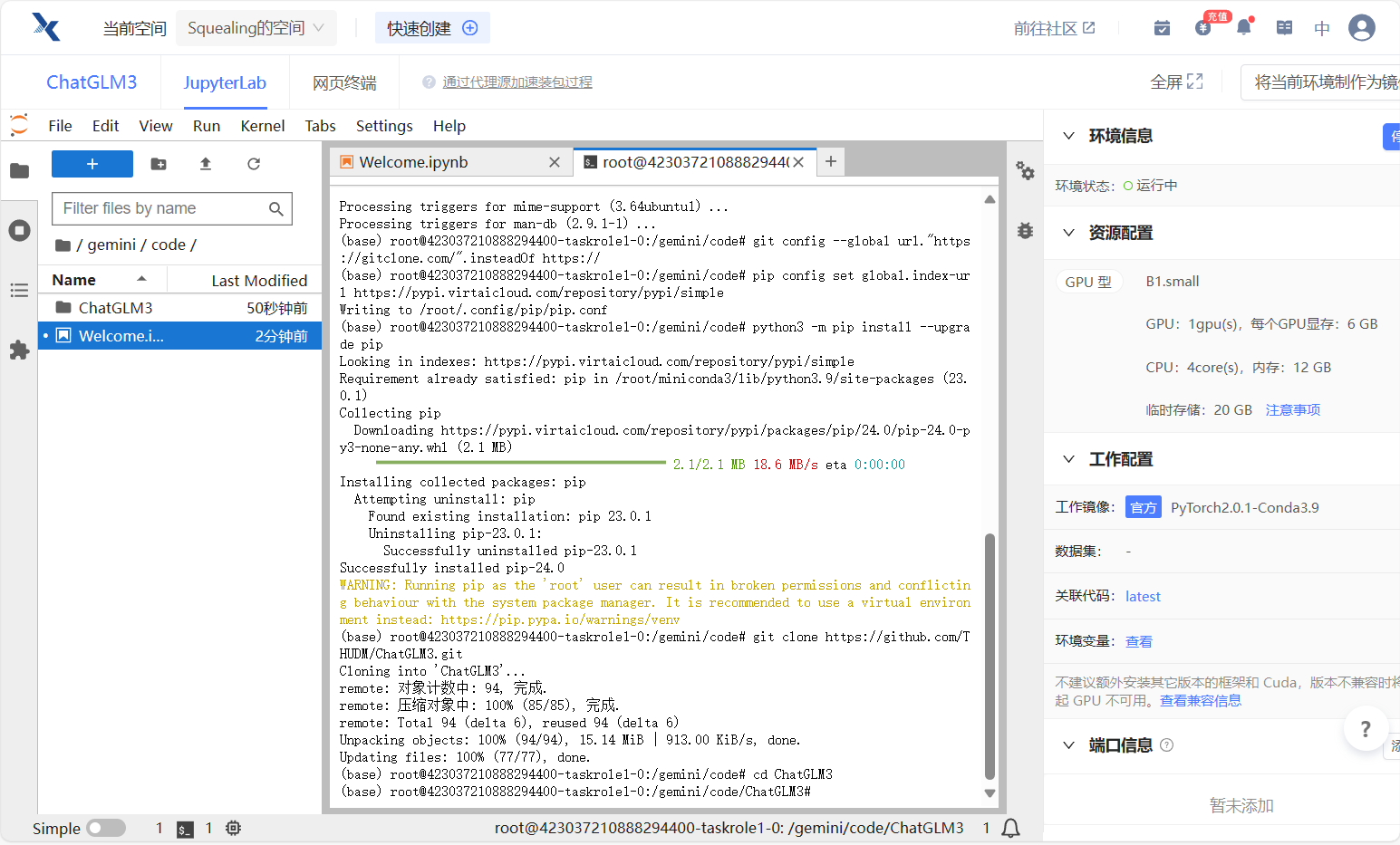Collapse the 环境信息 section
This screenshot has width=1400, height=845.
point(1069,136)
